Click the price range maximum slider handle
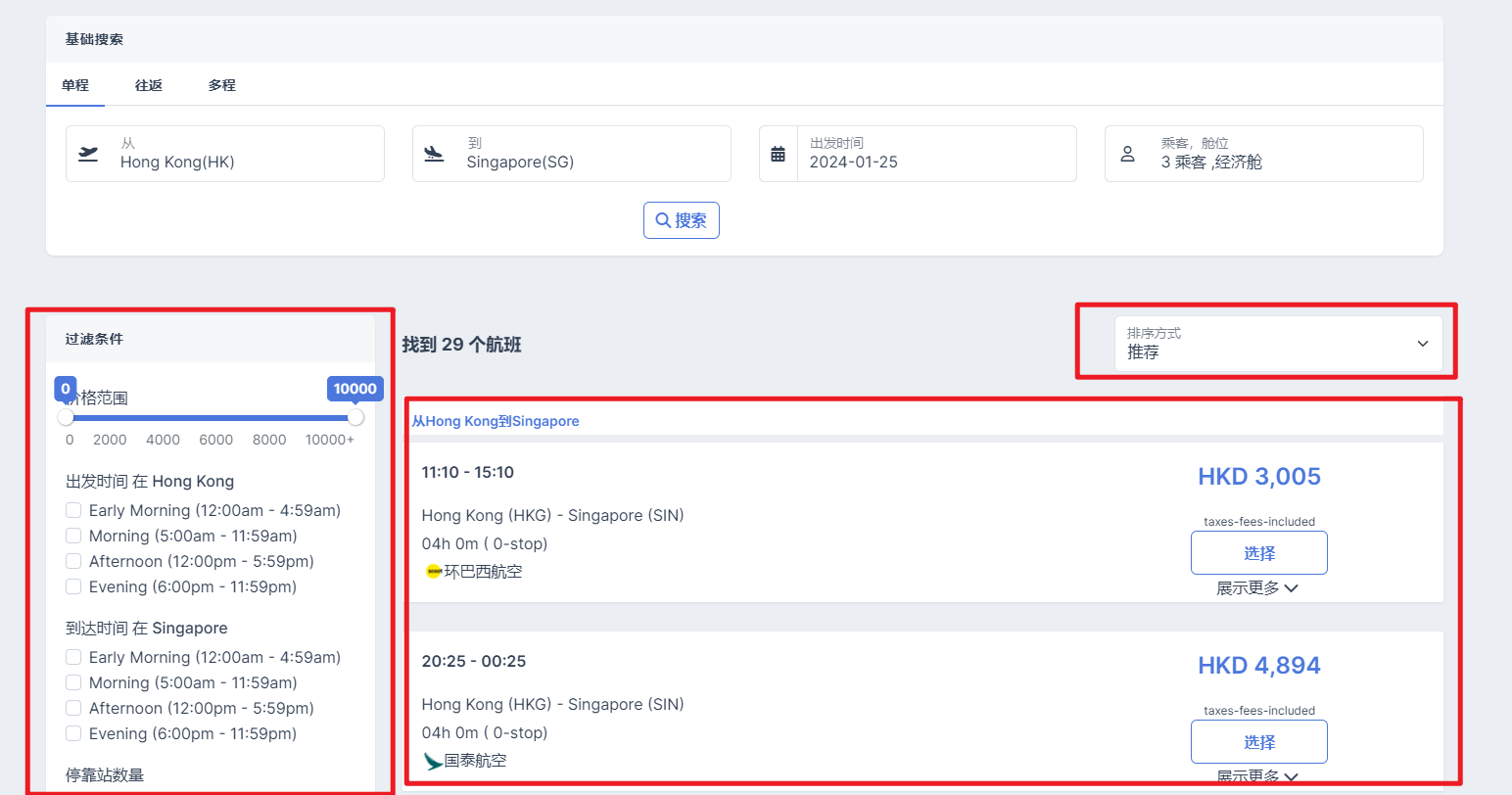 coord(355,418)
